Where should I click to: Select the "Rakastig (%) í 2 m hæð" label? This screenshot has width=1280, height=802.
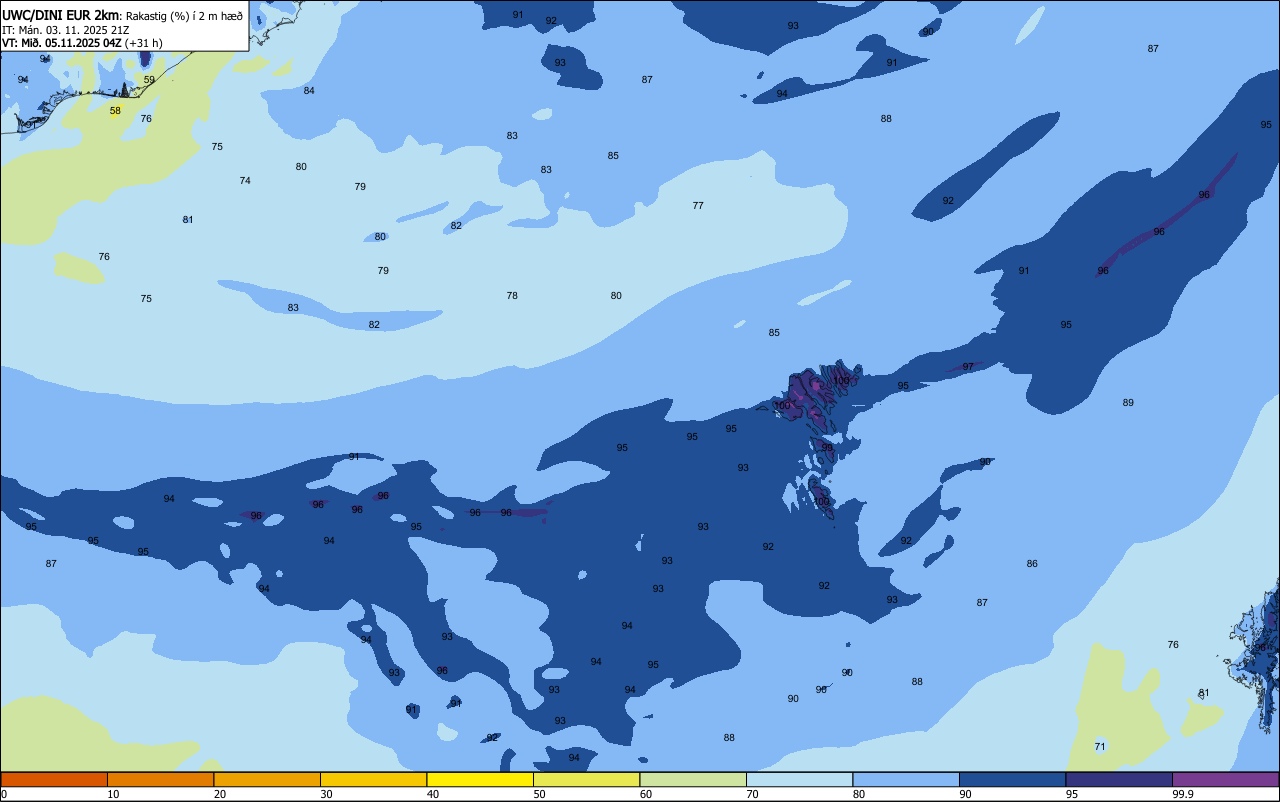click(184, 16)
